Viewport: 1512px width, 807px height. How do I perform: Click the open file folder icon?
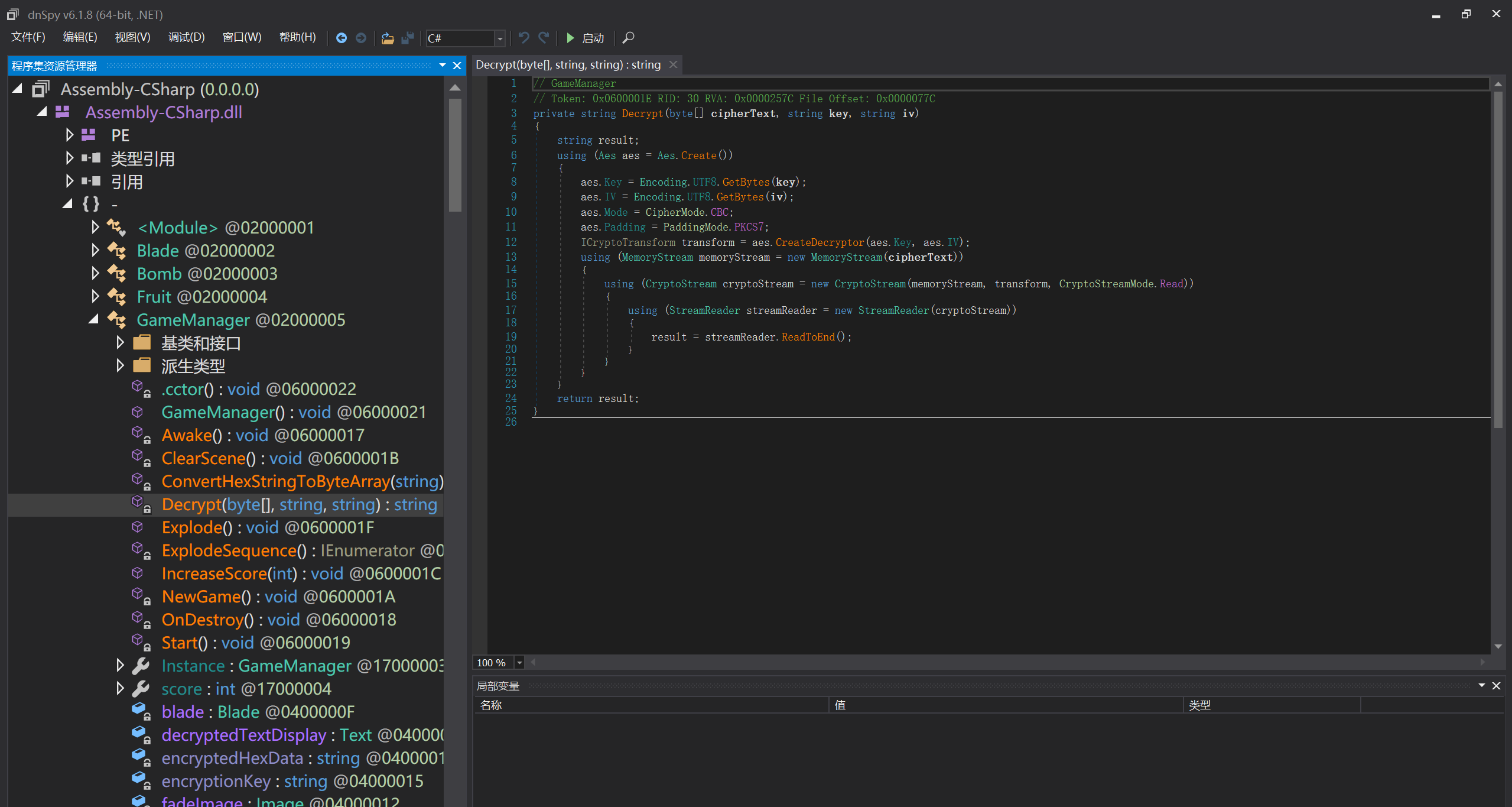tap(387, 38)
